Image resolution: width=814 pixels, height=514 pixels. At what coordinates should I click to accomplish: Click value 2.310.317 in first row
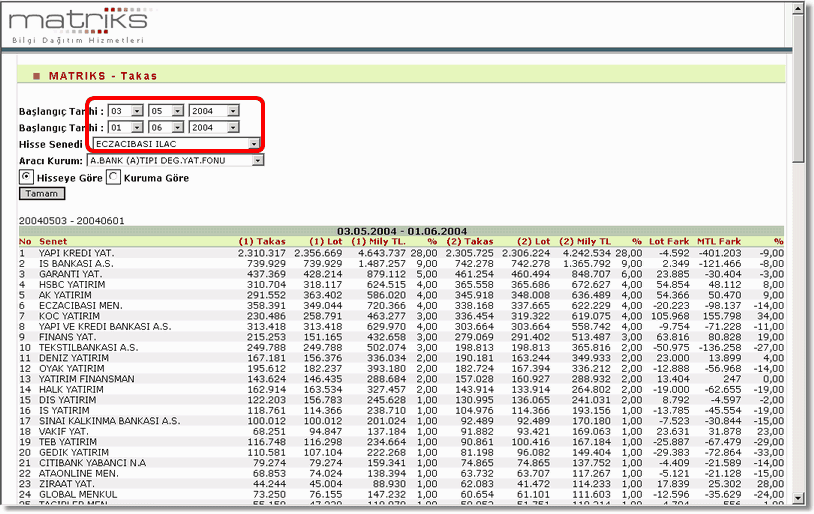[x=262, y=253]
